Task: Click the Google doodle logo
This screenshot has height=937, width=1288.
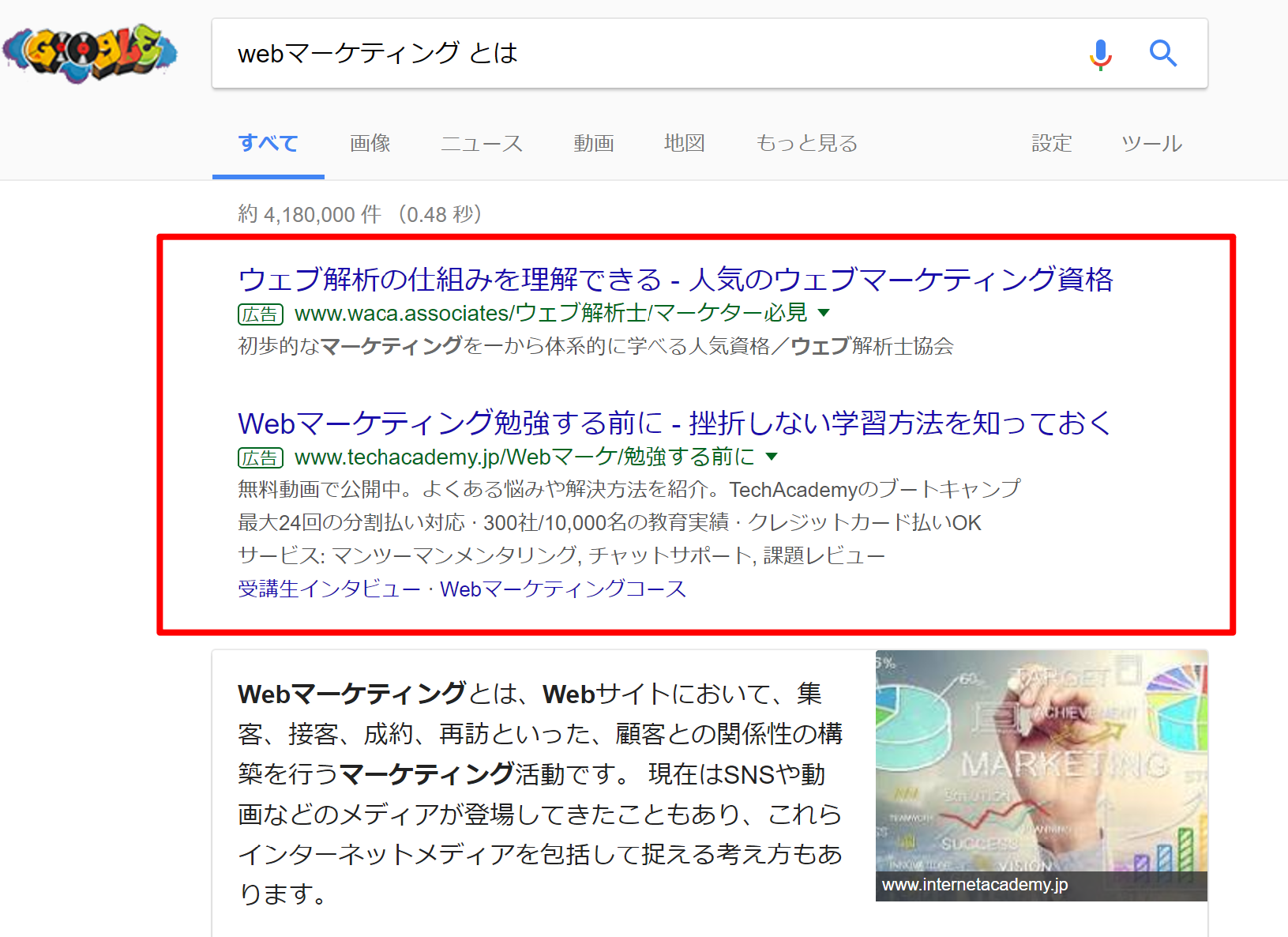Action: [89, 53]
